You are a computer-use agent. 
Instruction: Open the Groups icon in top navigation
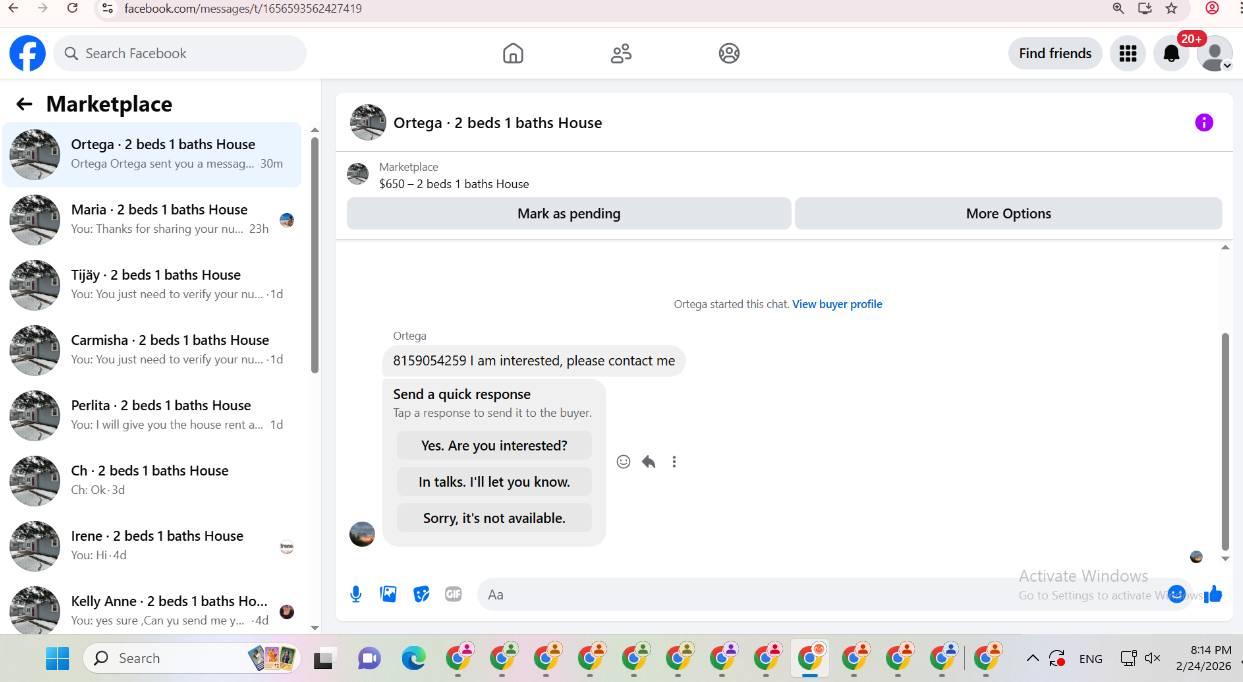[x=729, y=53]
